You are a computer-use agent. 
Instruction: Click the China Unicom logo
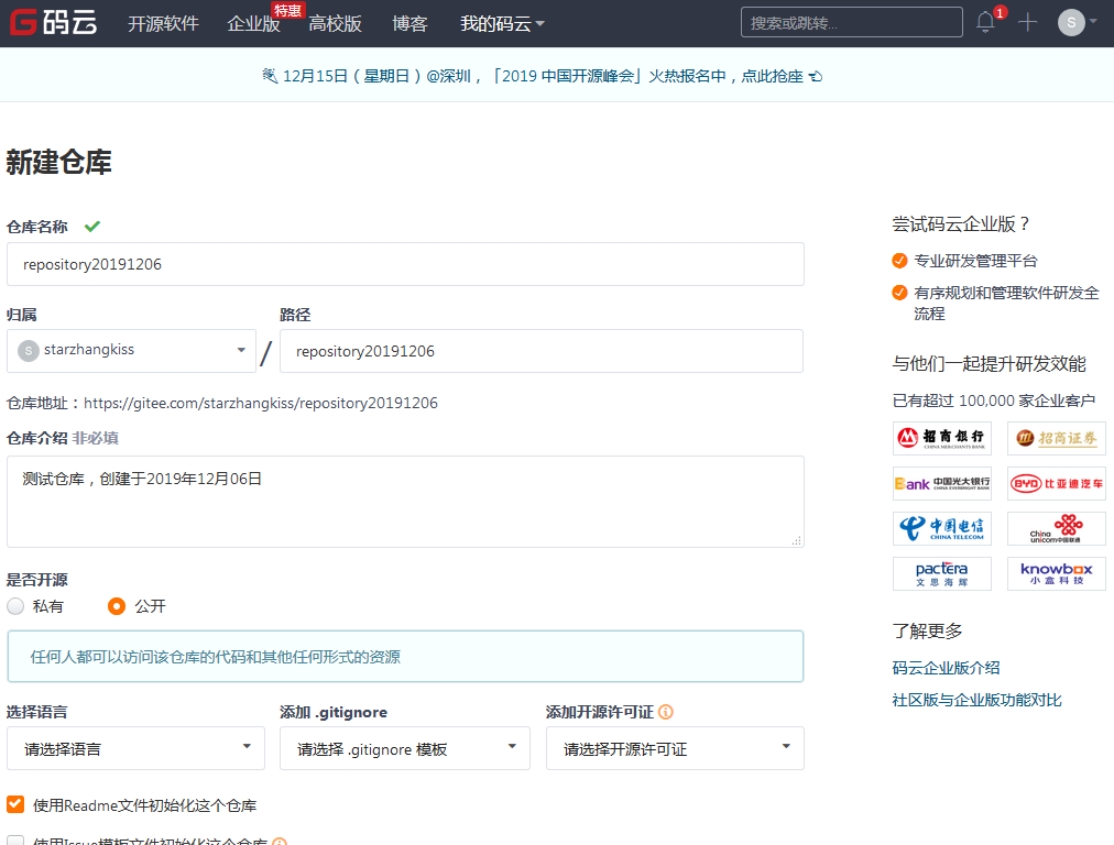pyautogui.click(x=1056, y=529)
